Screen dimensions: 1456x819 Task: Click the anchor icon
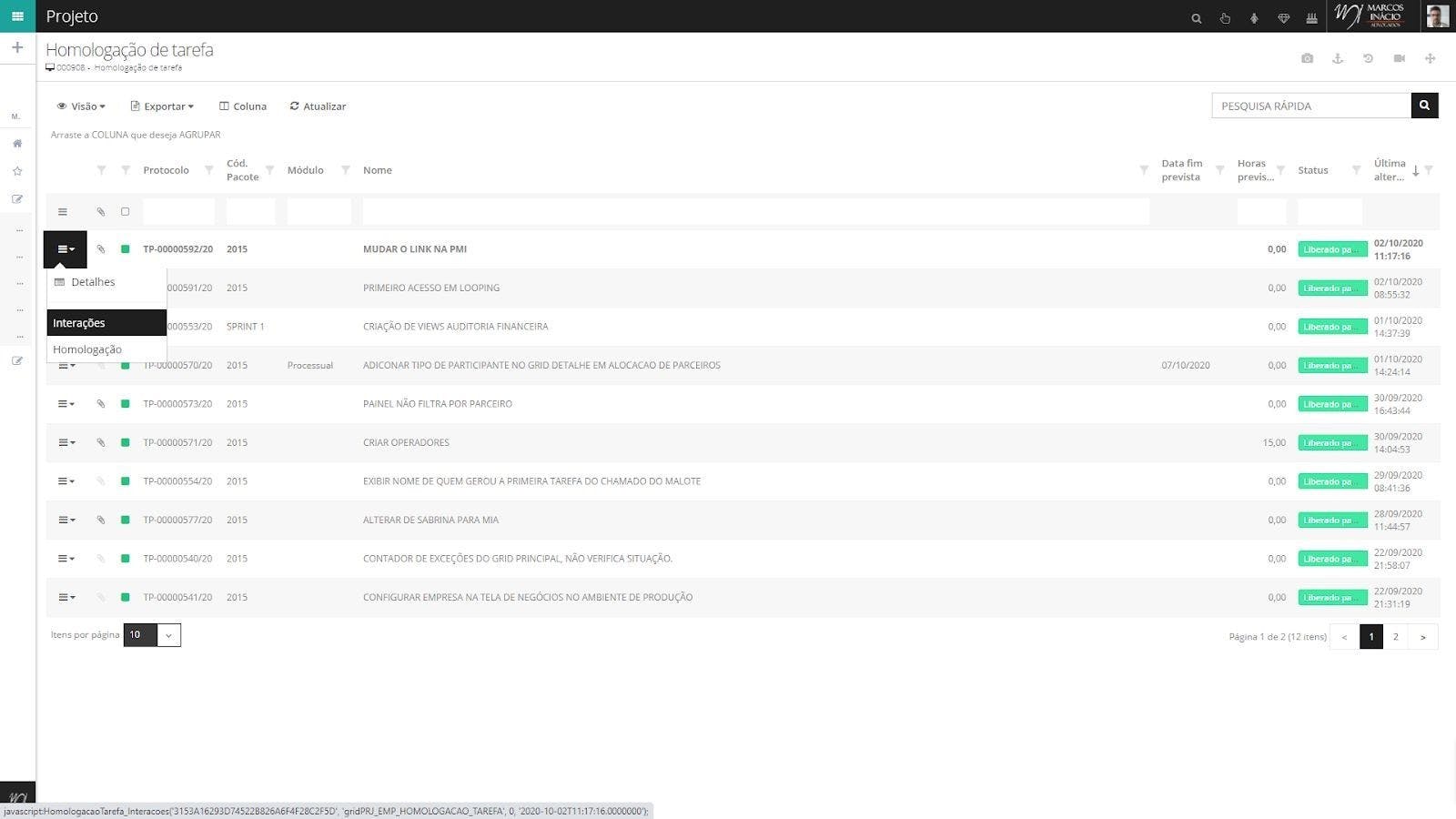(x=1338, y=58)
